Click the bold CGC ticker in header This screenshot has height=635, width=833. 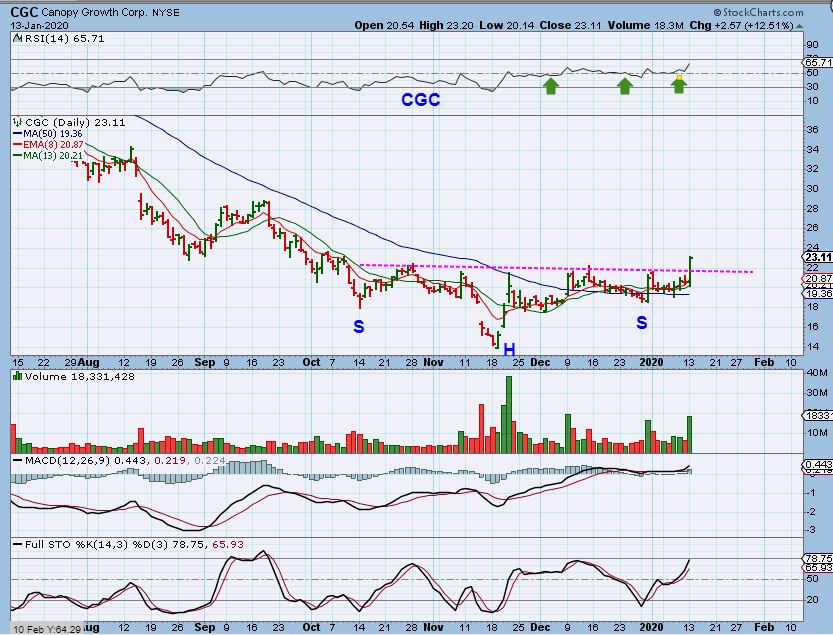pos(24,12)
